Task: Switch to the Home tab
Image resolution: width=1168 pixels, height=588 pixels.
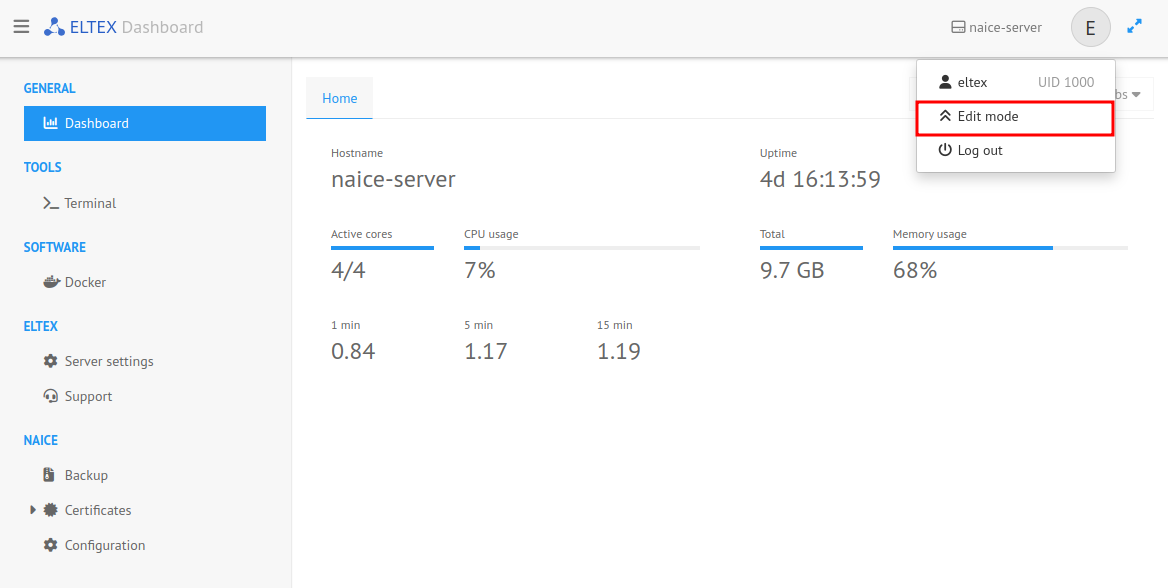Action: click(339, 98)
